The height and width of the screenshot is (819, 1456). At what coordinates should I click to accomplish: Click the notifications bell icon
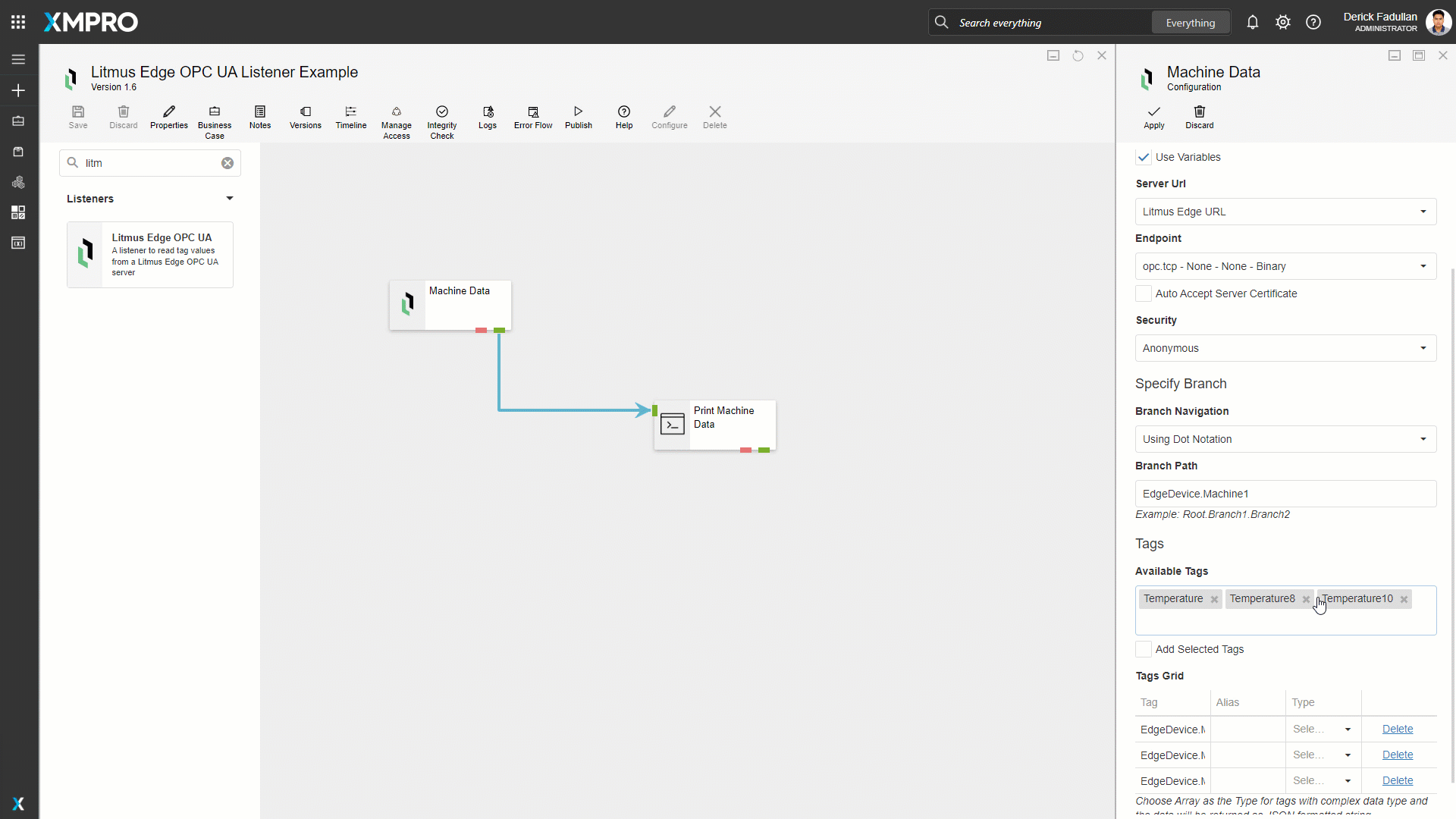[x=1252, y=23]
